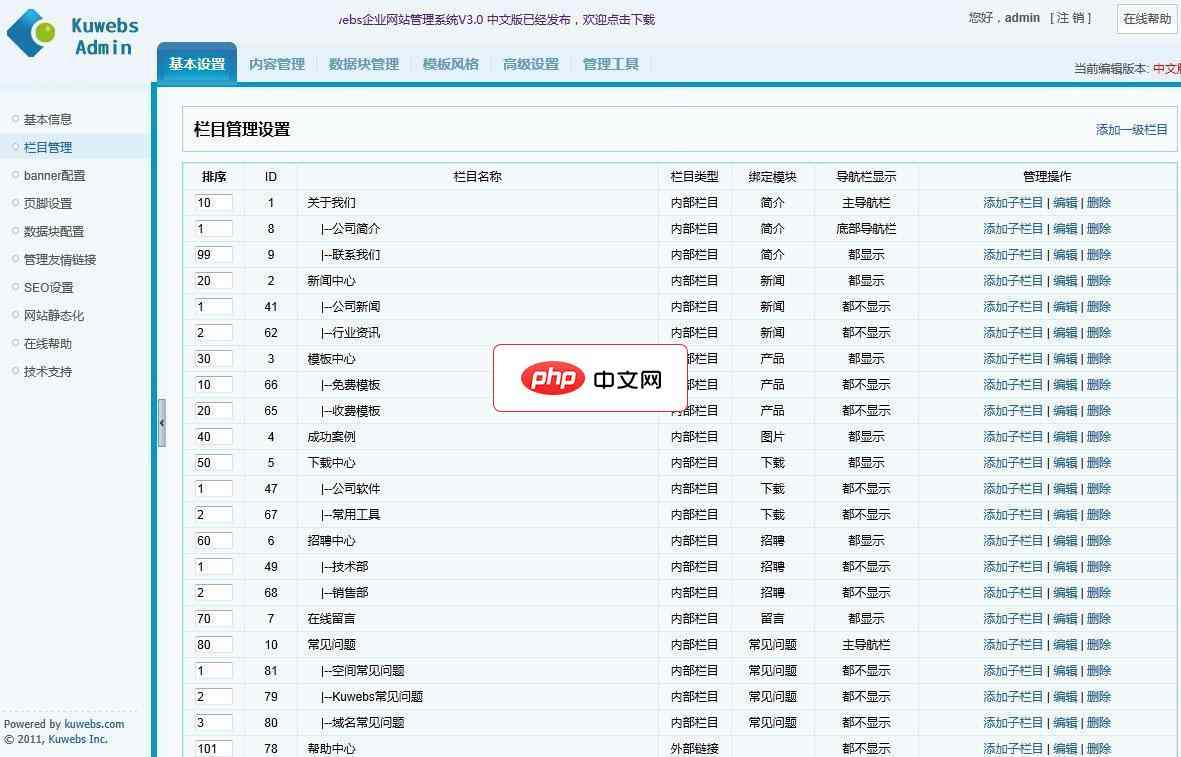Screen dimensions: 1181x757
Task: Open 页脚设置 from the sidebar
Action: coord(49,203)
